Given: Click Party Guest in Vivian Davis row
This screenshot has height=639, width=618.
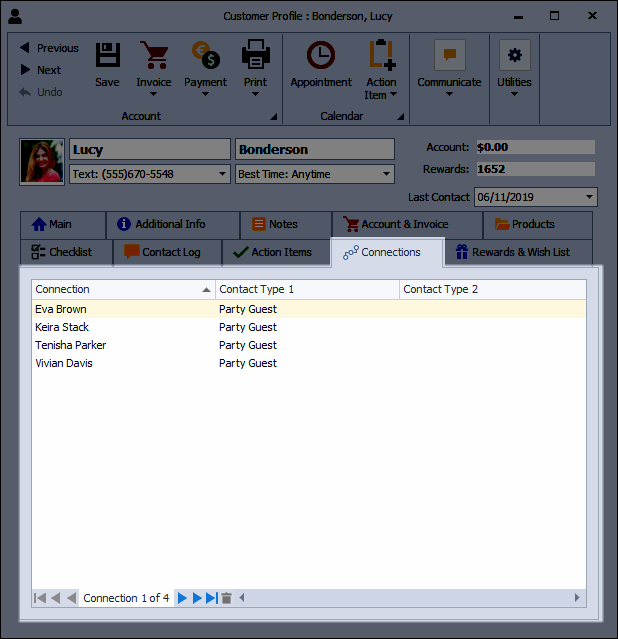Looking at the screenshot, I should (248, 363).
